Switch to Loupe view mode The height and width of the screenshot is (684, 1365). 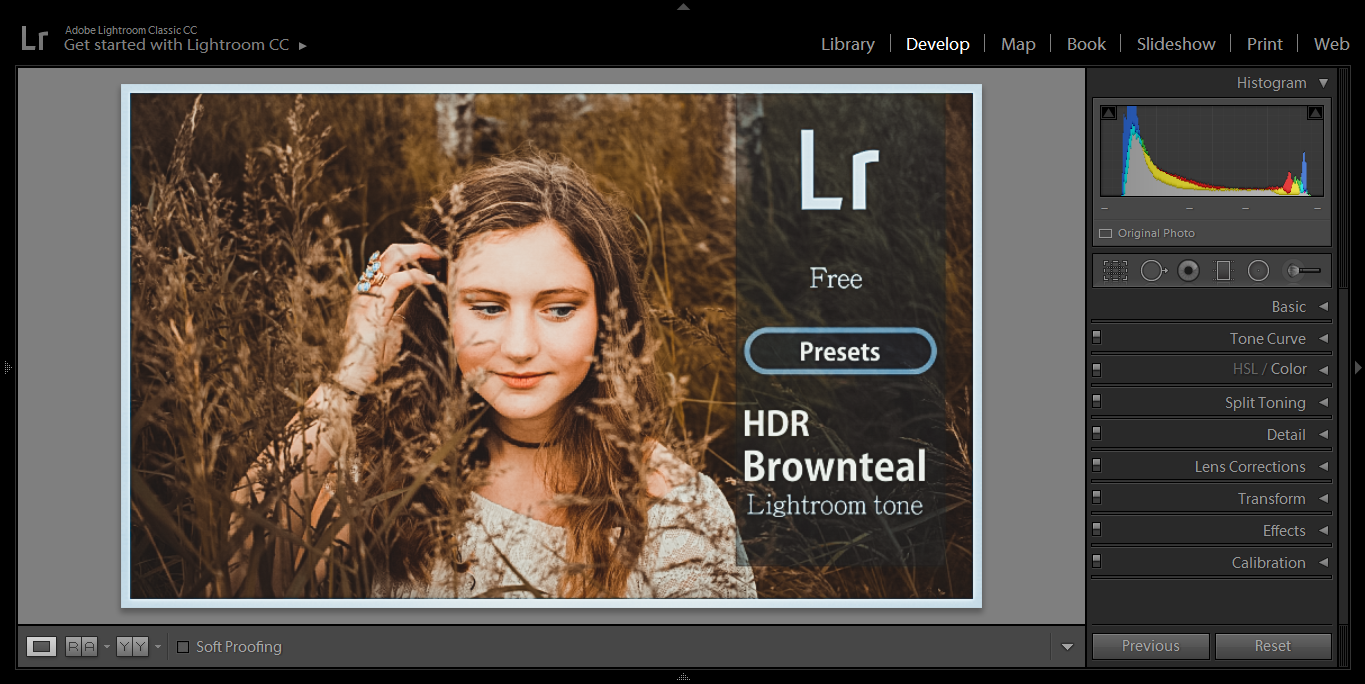tap(41, 647)
